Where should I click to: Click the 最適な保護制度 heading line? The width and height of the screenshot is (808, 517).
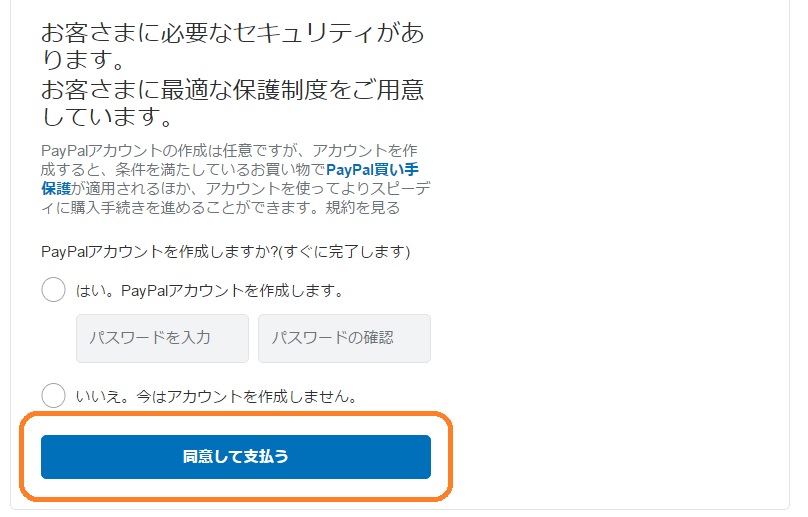click(233, 90)
